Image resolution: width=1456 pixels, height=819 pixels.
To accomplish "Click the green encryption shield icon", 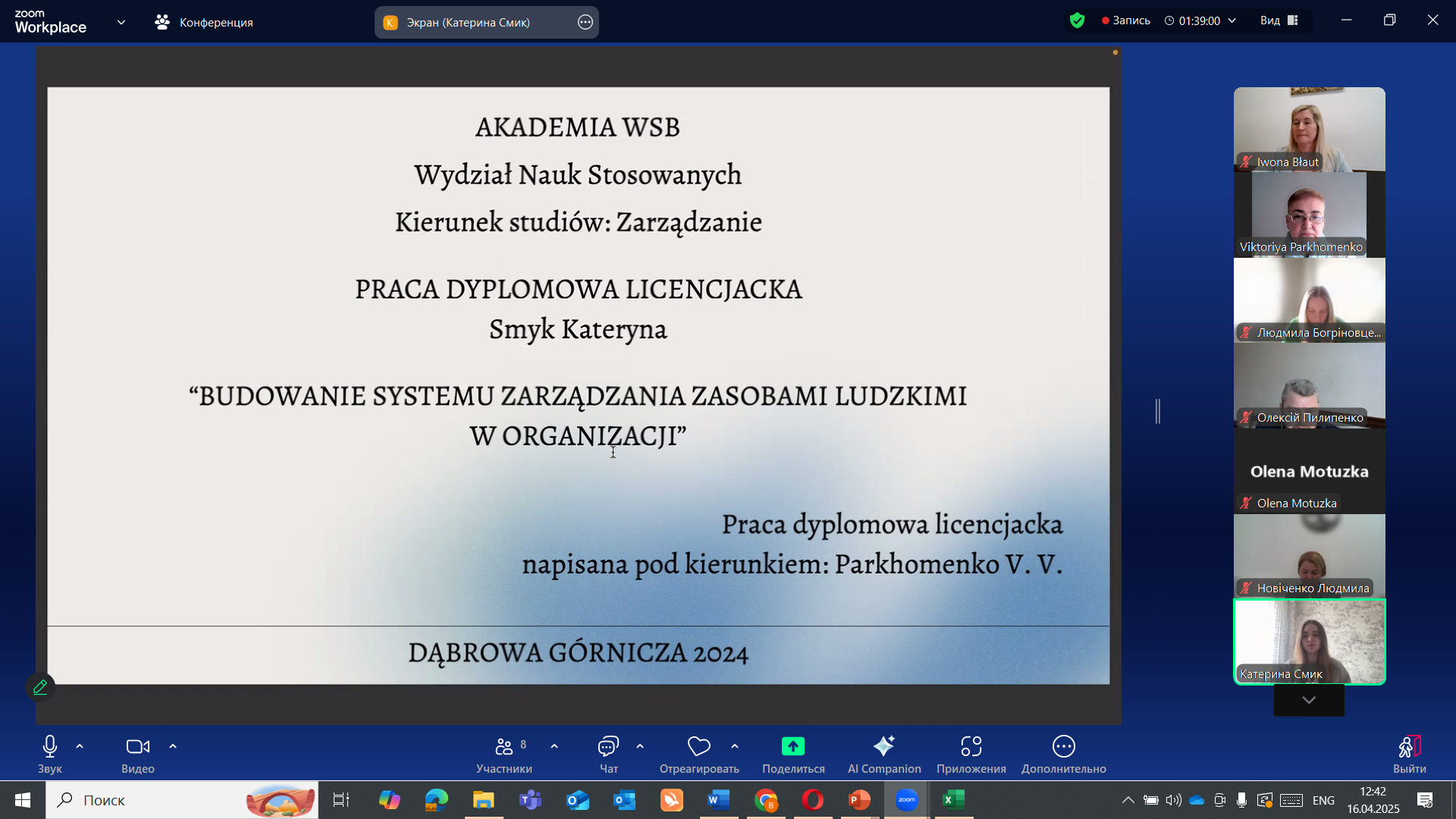I will (1077, 20).
